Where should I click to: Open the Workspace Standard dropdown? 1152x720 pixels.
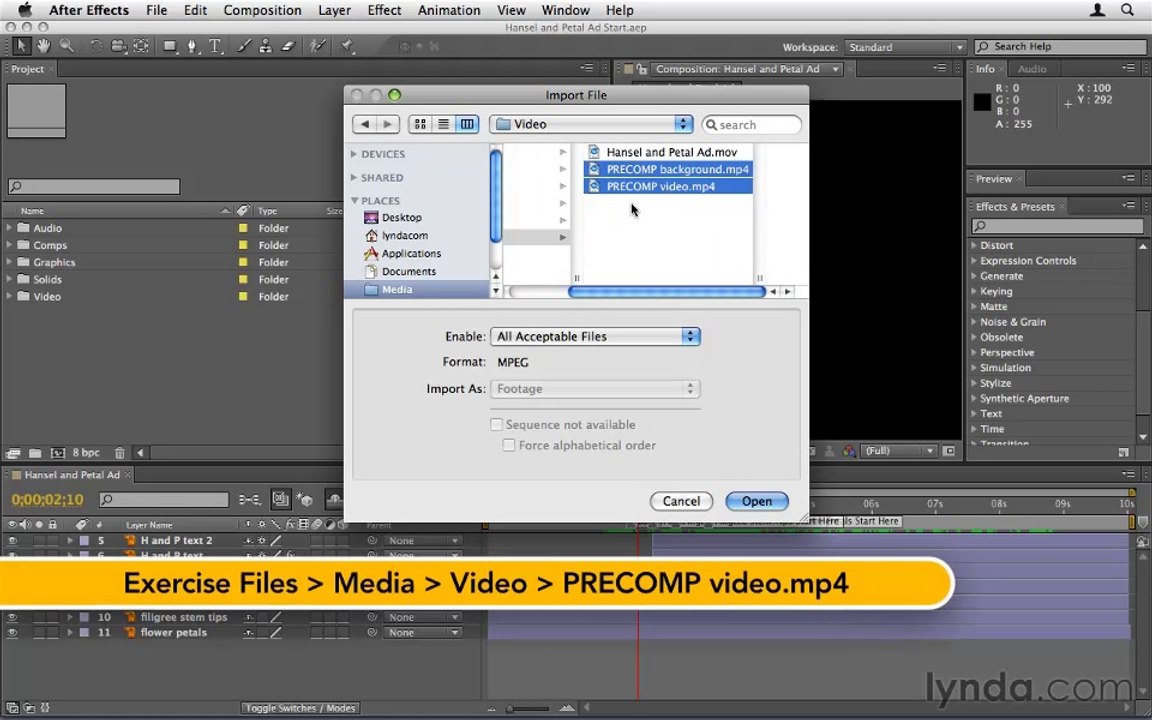pos(904,47)
